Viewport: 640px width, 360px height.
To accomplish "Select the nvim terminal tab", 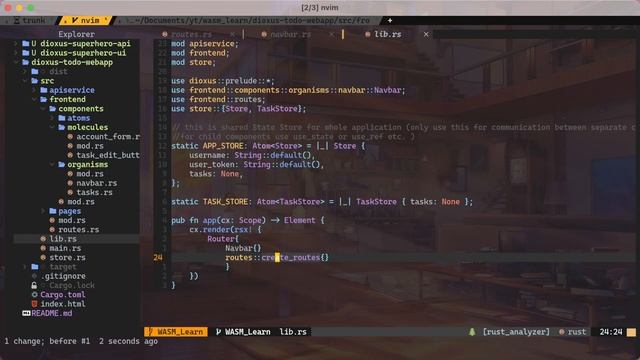I will [x=85, y=20].
